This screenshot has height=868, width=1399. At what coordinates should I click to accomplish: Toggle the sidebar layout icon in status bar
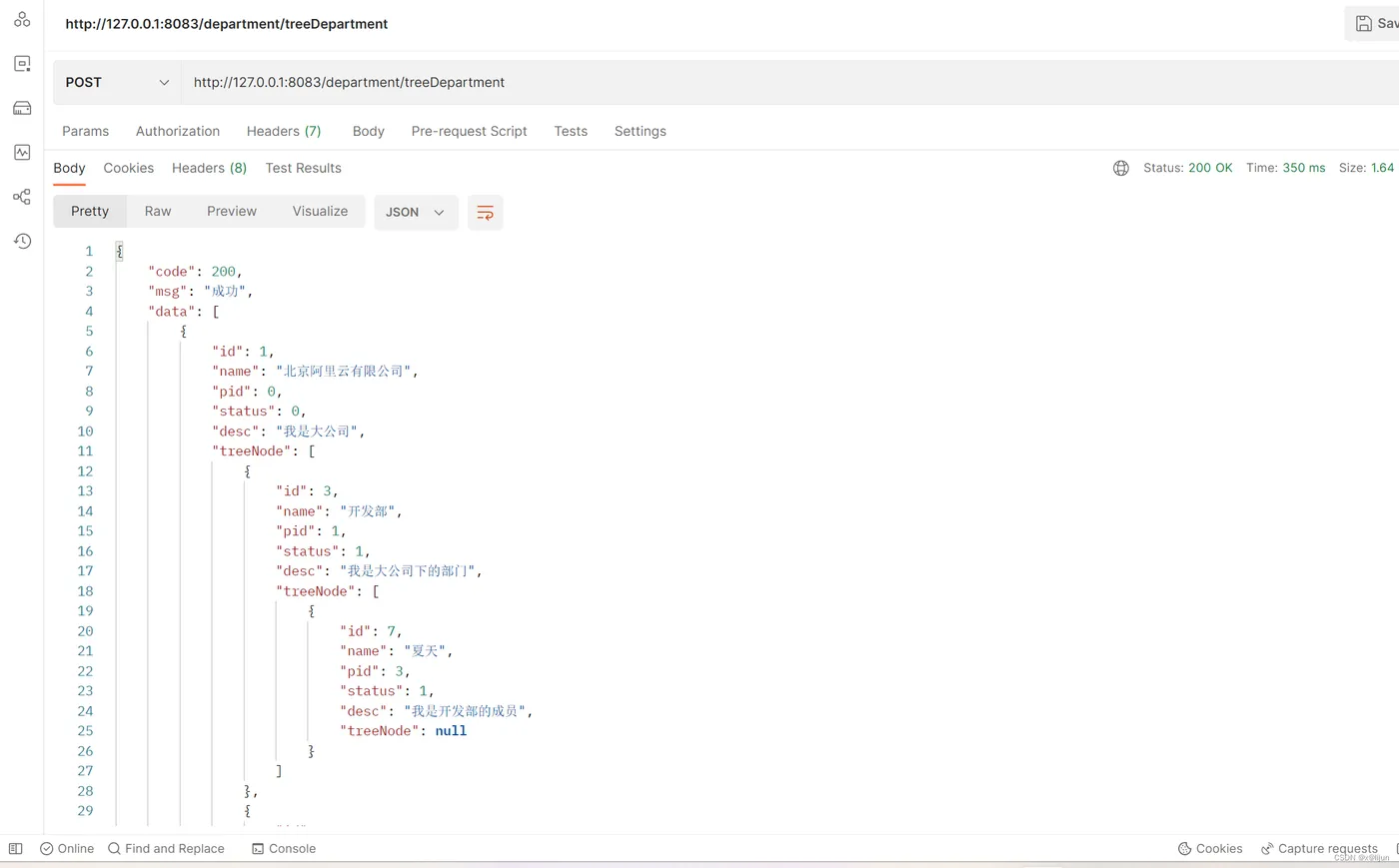(15, 848)
